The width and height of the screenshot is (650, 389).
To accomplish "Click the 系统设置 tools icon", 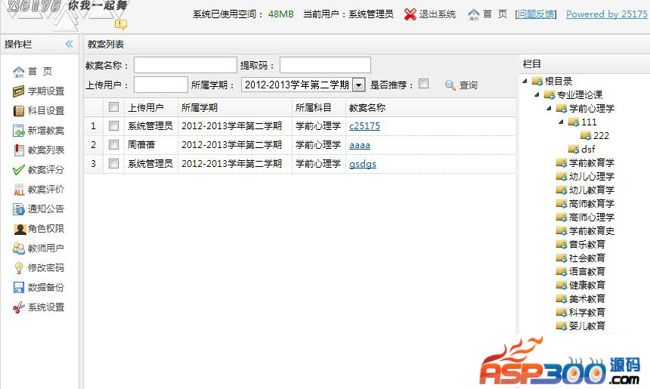I will click(19, 307).
